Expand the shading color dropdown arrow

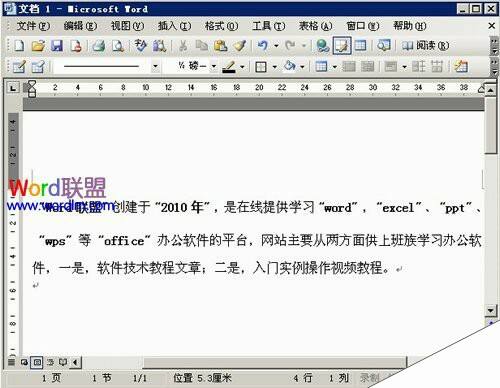click(x=302, y=67)
